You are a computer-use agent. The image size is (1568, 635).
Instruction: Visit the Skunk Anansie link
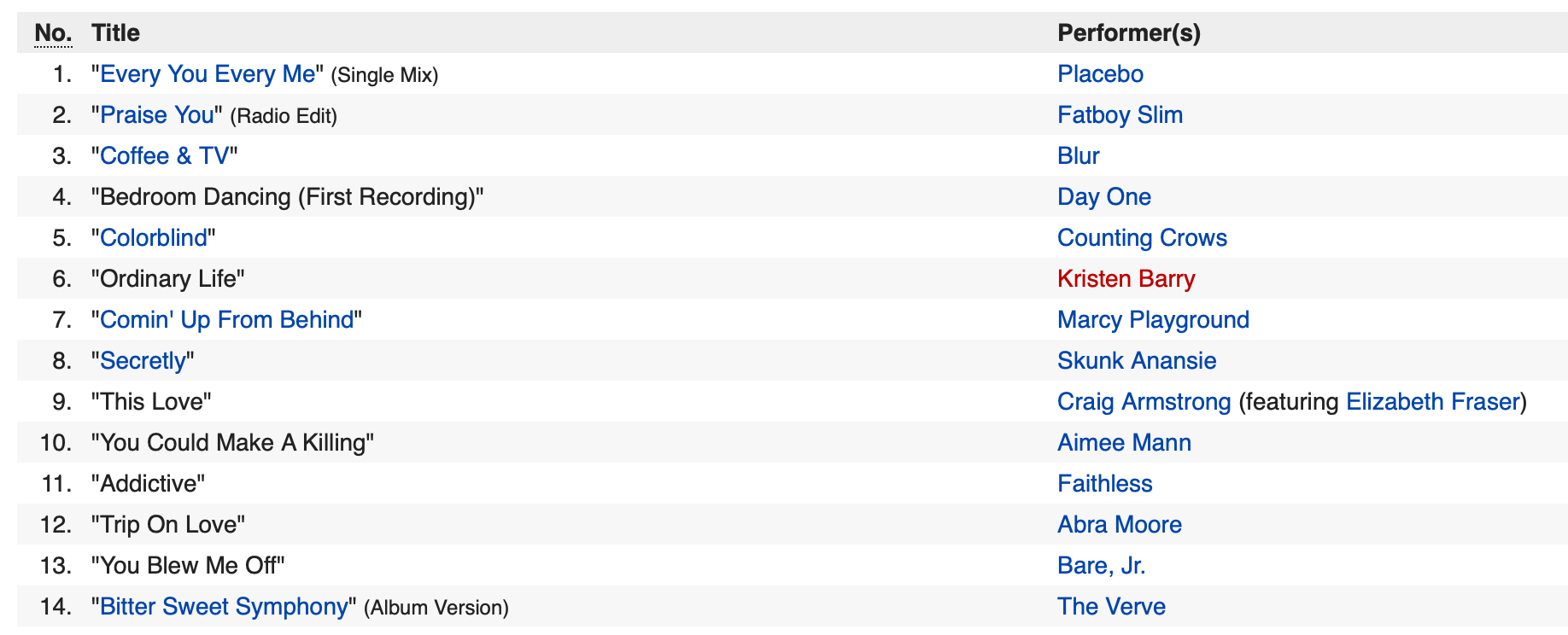click(1137, 361)
